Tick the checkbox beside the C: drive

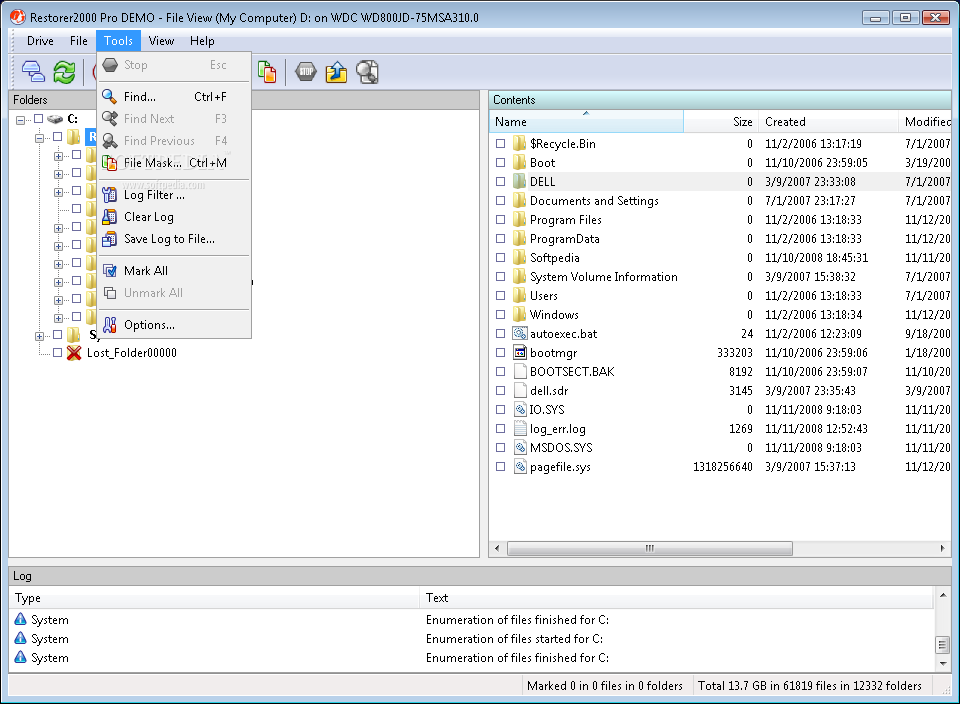(39, 119)
